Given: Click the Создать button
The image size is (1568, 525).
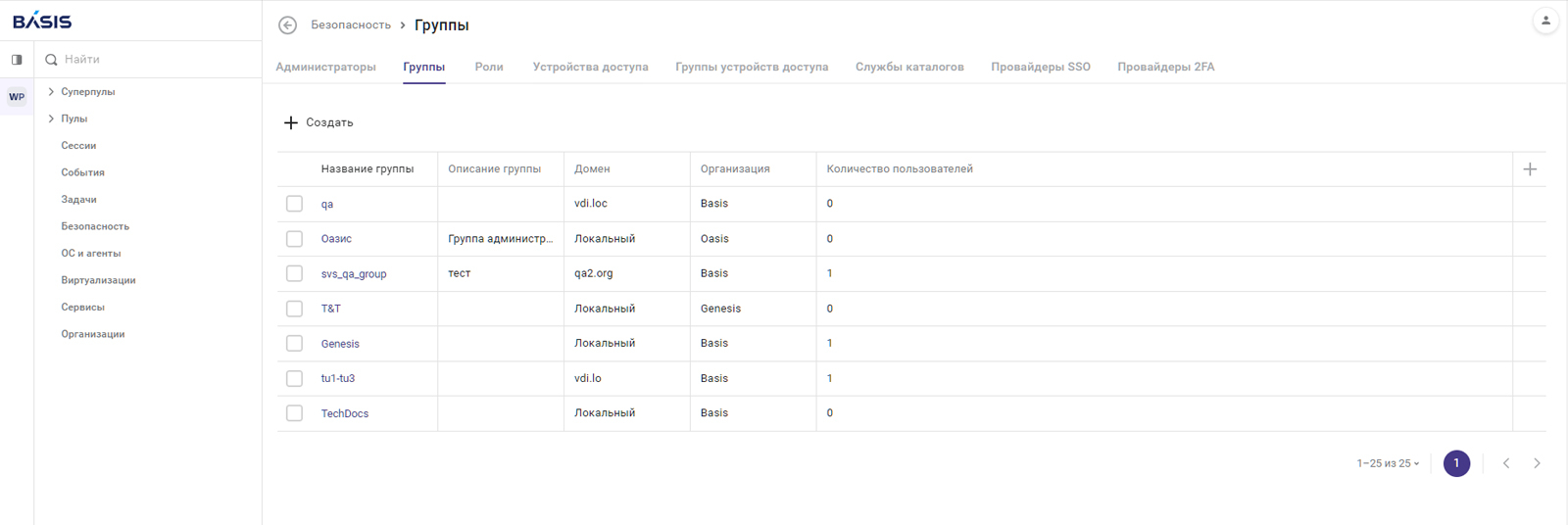Looking at the screenshot, I should (x=318, y=122).
